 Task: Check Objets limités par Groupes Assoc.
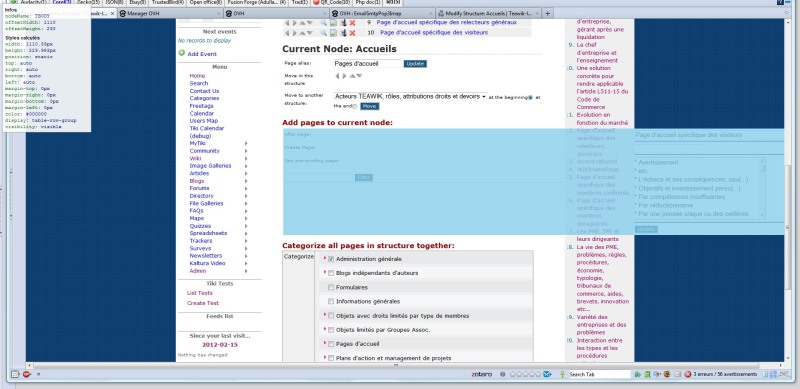tap(331, 330)
